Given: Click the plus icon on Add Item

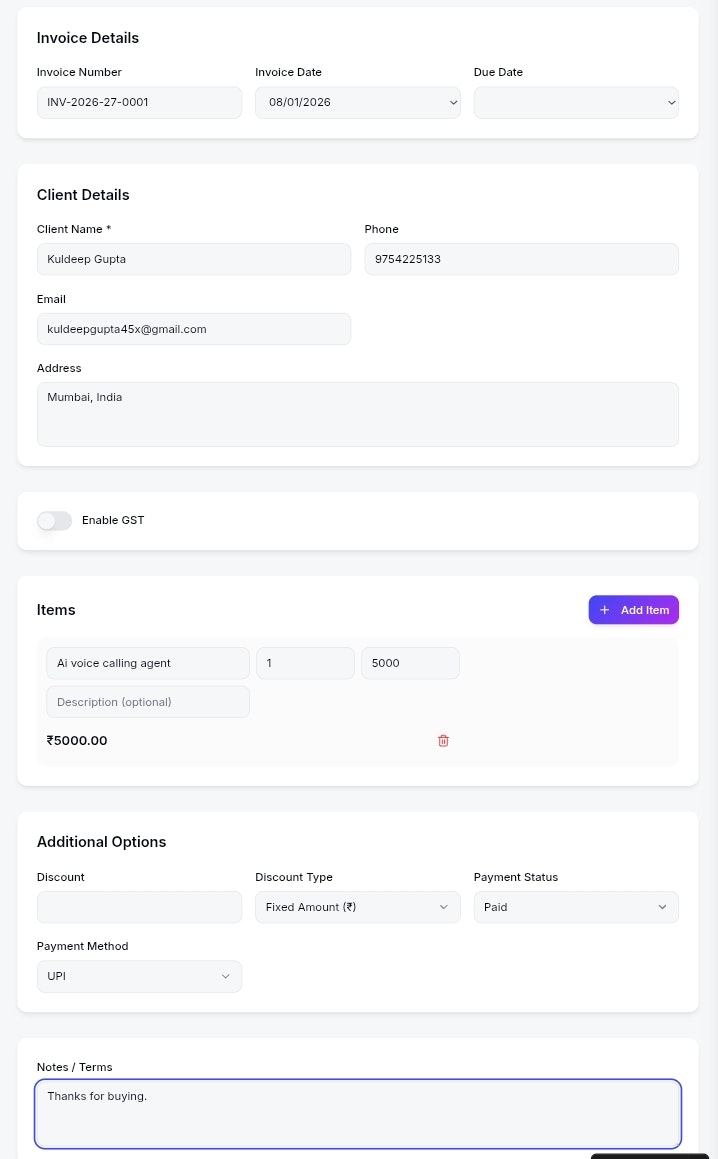Looking at the screenshot, I should click(605, 610).
